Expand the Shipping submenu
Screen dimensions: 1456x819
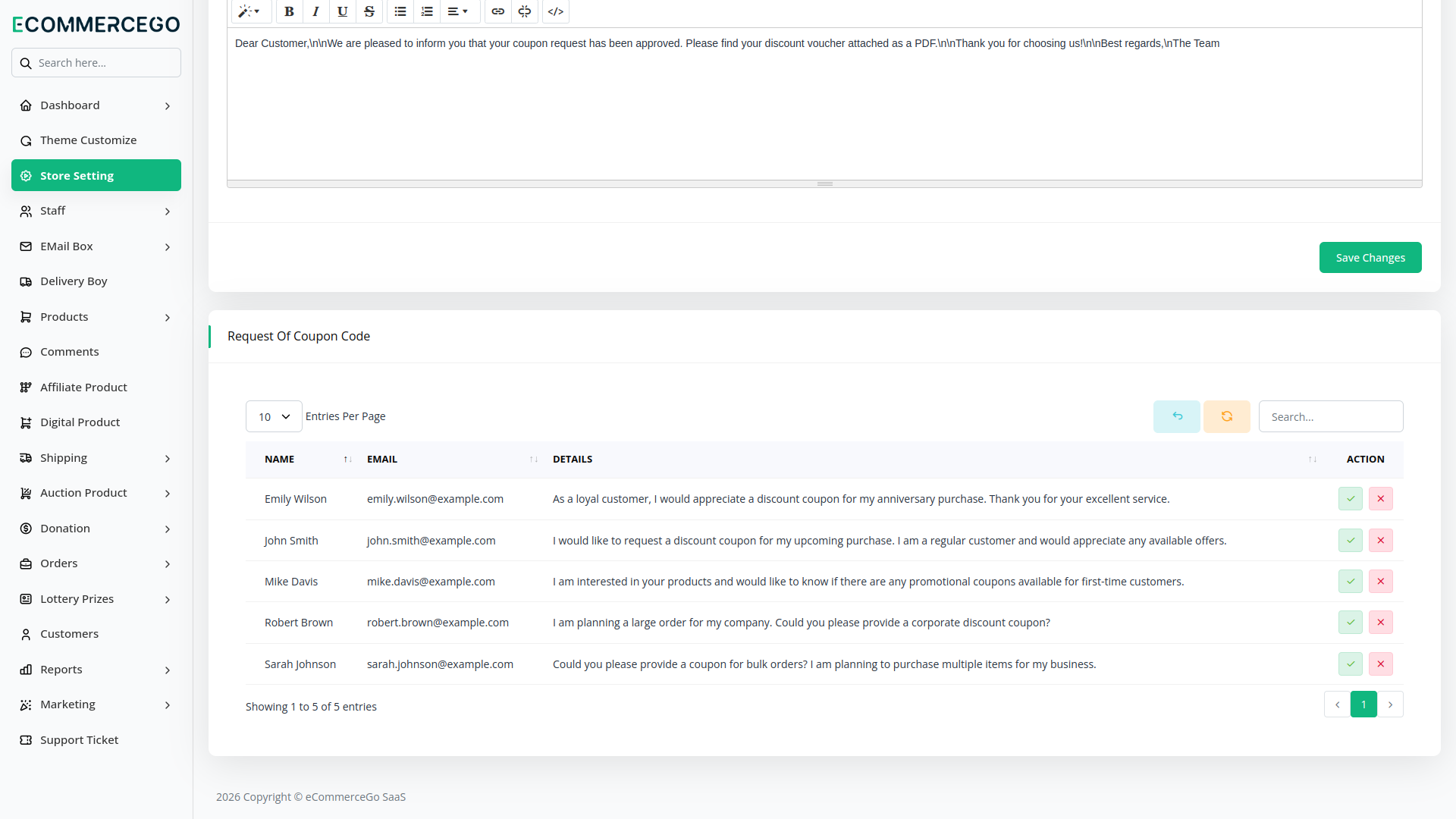[x=168, y=459]
